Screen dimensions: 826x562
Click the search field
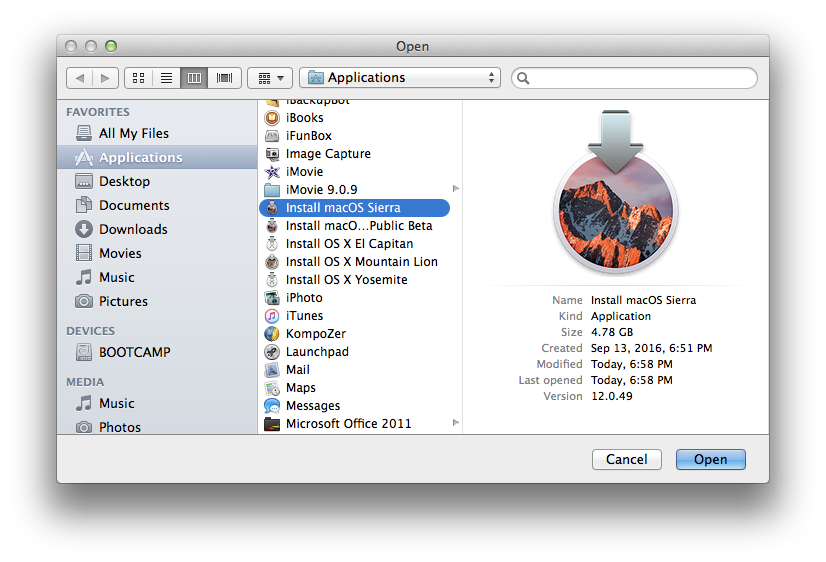(x=634, y=78)
